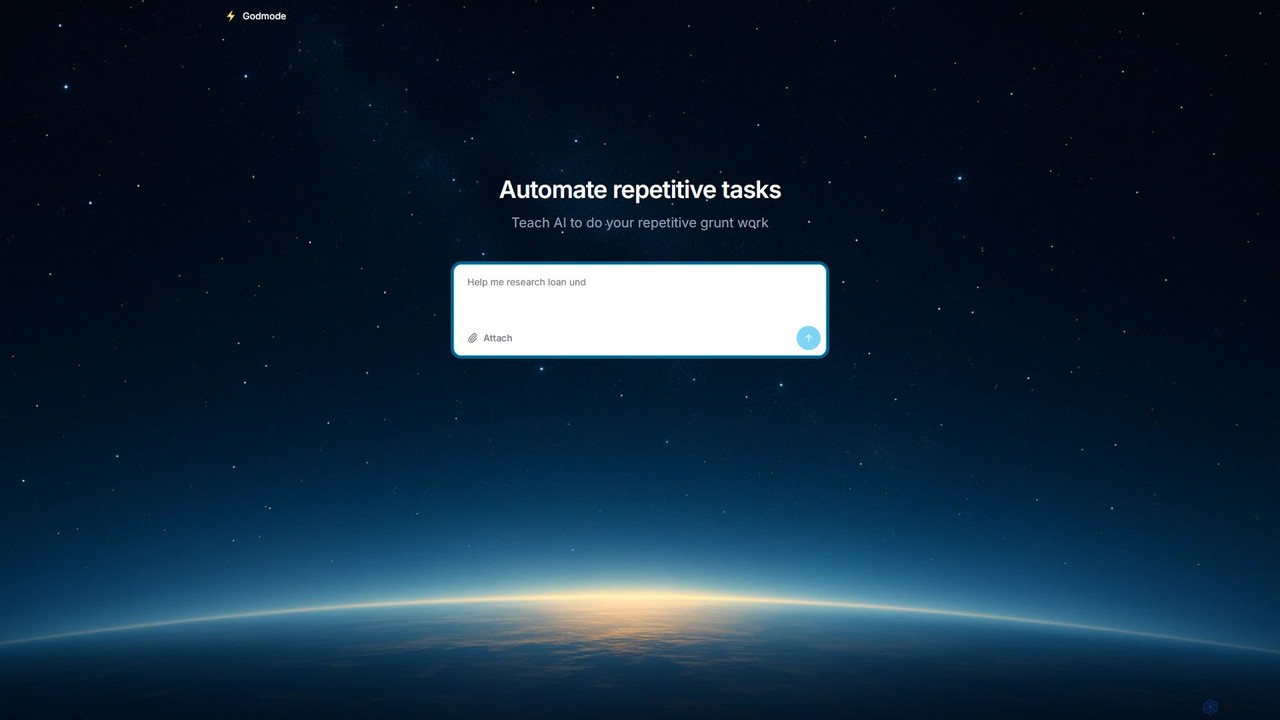Click the paperclip Attach icon
The width and height of the screenshot is (1280, 720).
[473, 338]
